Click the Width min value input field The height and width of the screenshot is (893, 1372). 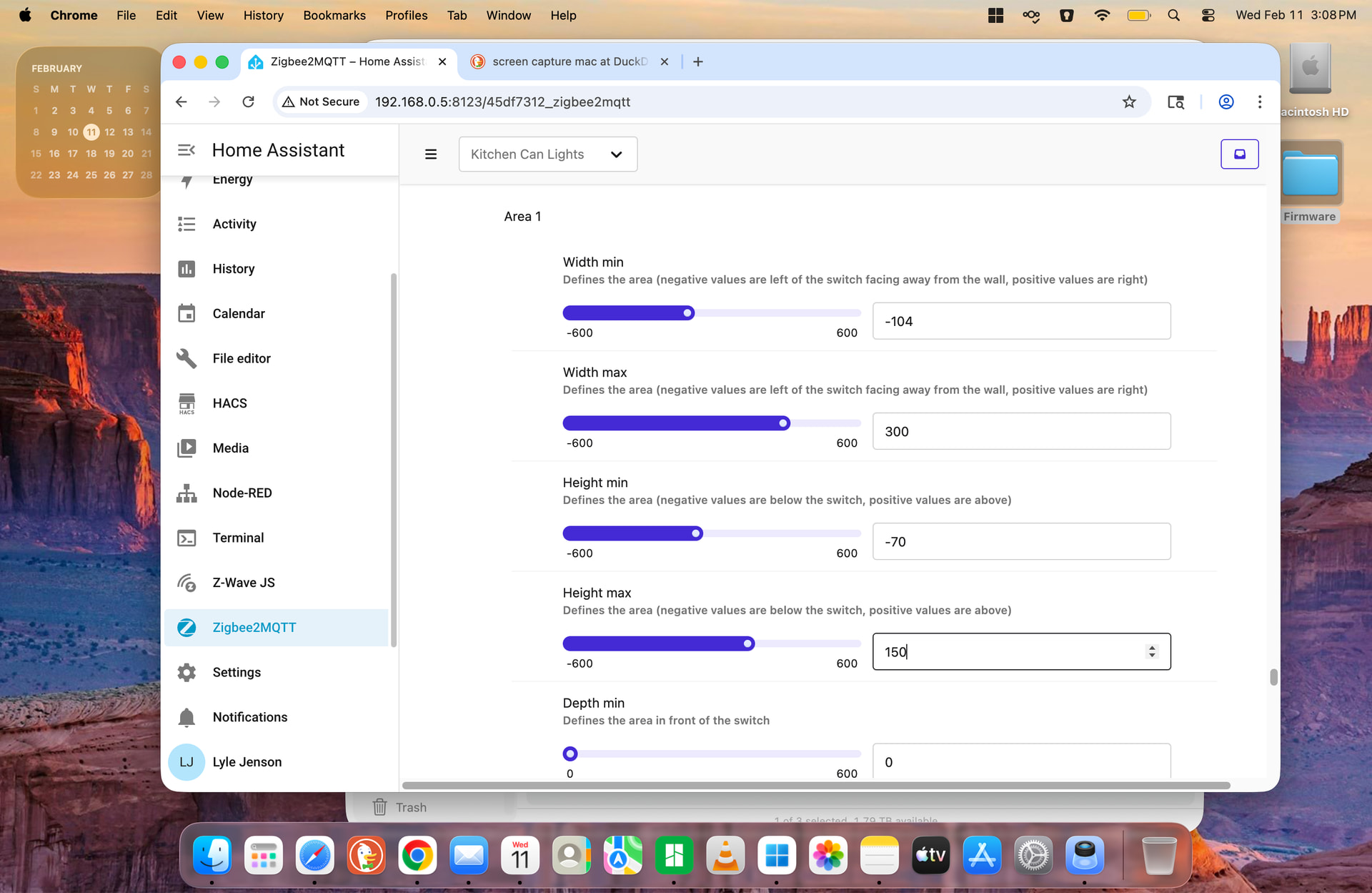[1021, 321]
